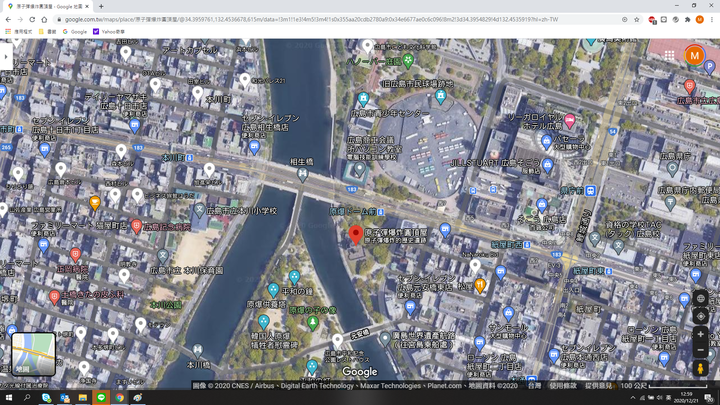Screen dimensions: 720x405
Task: Click the 台灣 region link
Action: tap(534, 386)
